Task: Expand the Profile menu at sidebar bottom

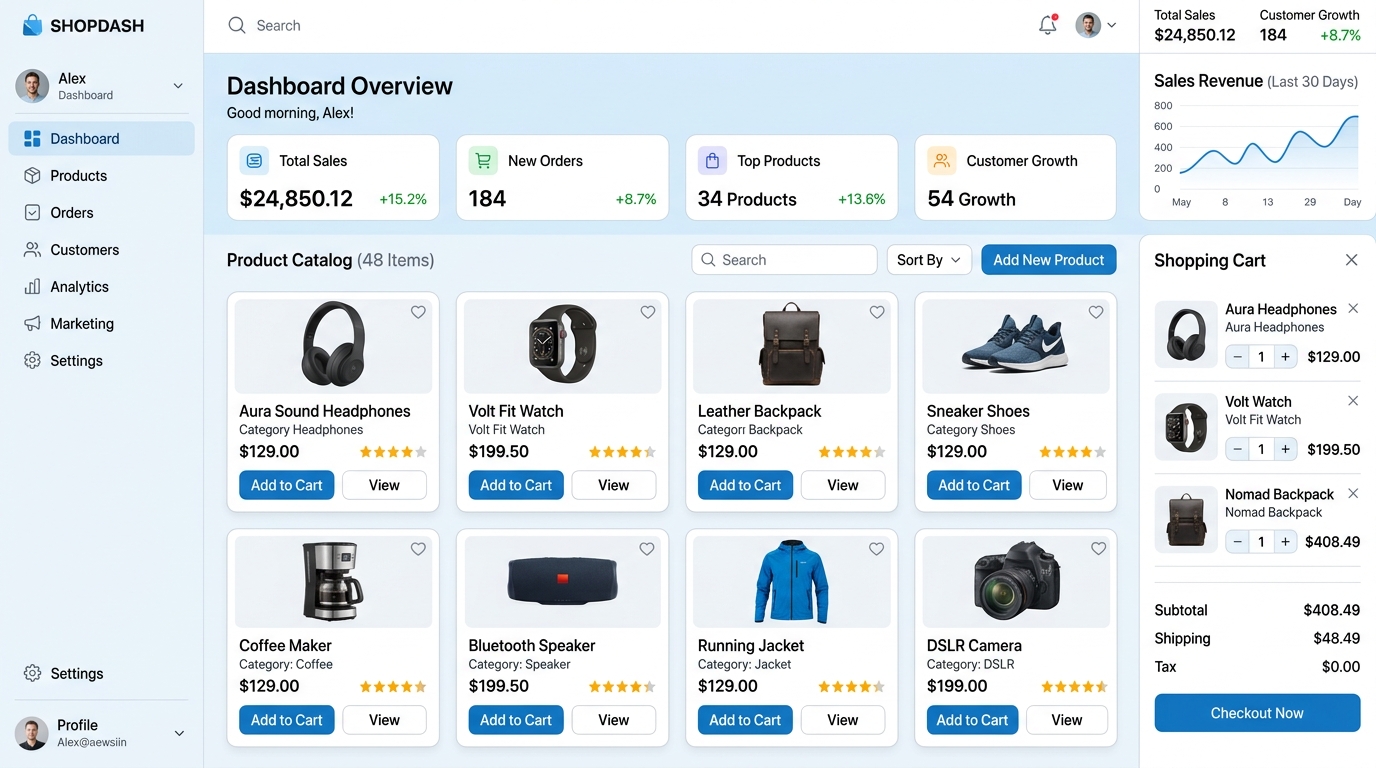Action: [x=179, y=733]
